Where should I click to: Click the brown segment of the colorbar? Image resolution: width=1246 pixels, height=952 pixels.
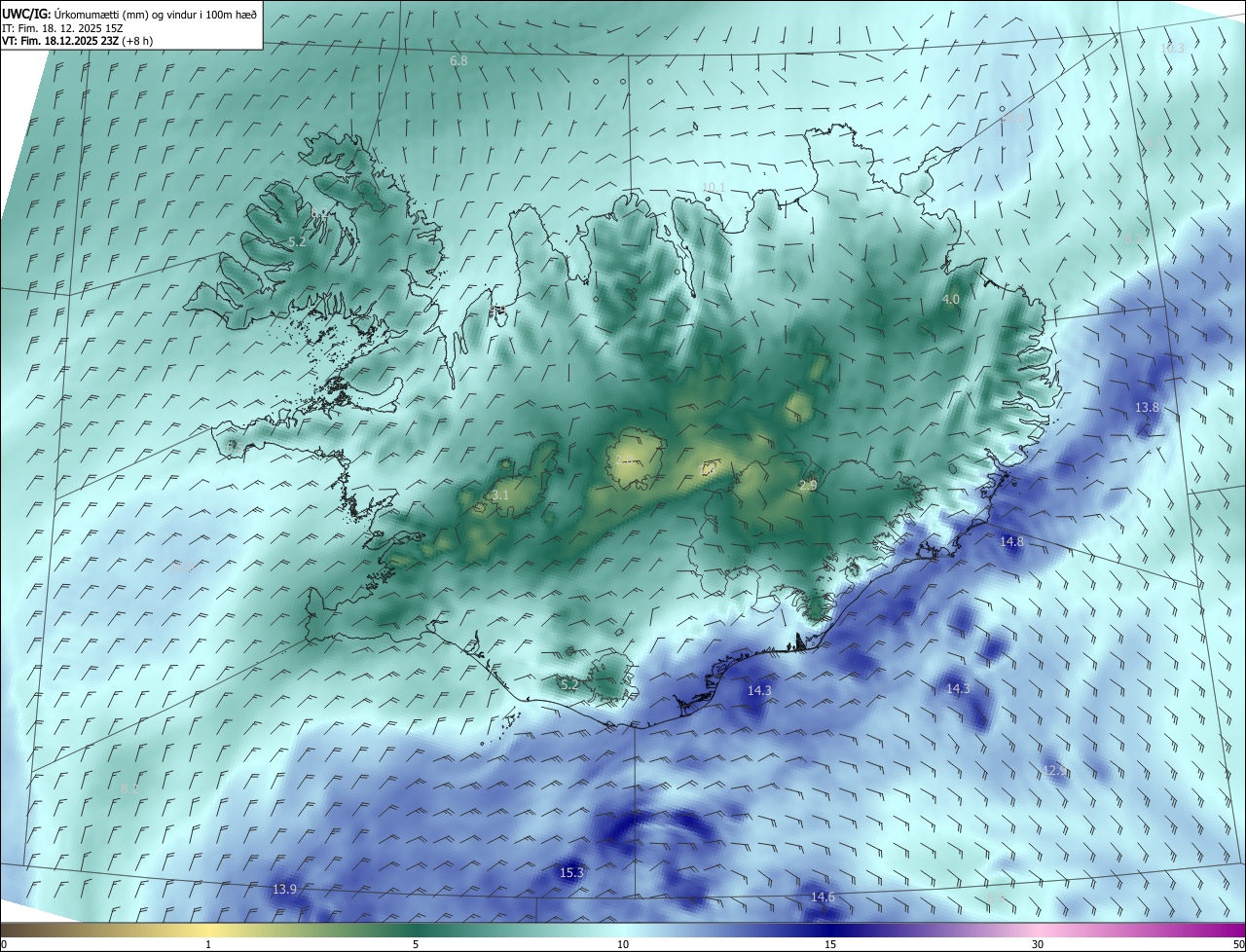point(49,930)
